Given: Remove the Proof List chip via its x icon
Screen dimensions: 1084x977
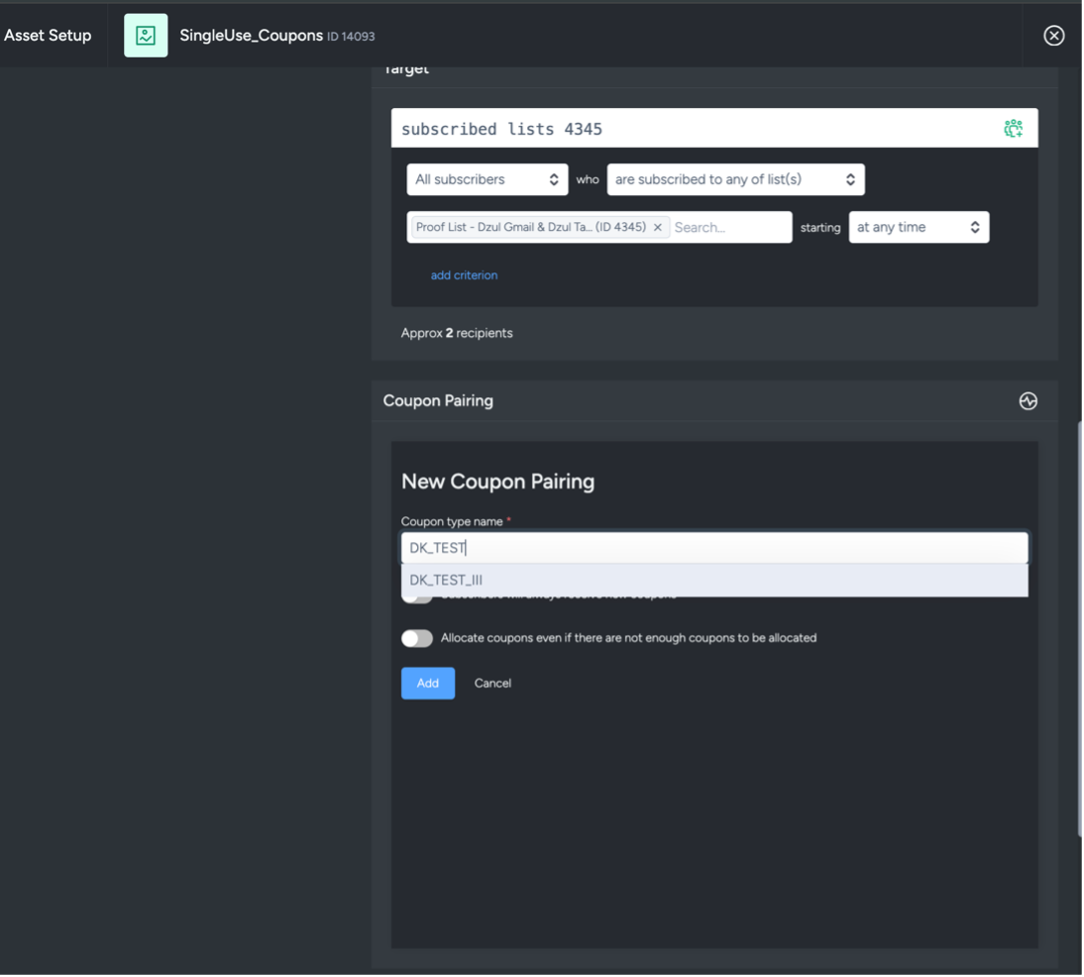Looking at the screenshot, I should tap(657, 227).
